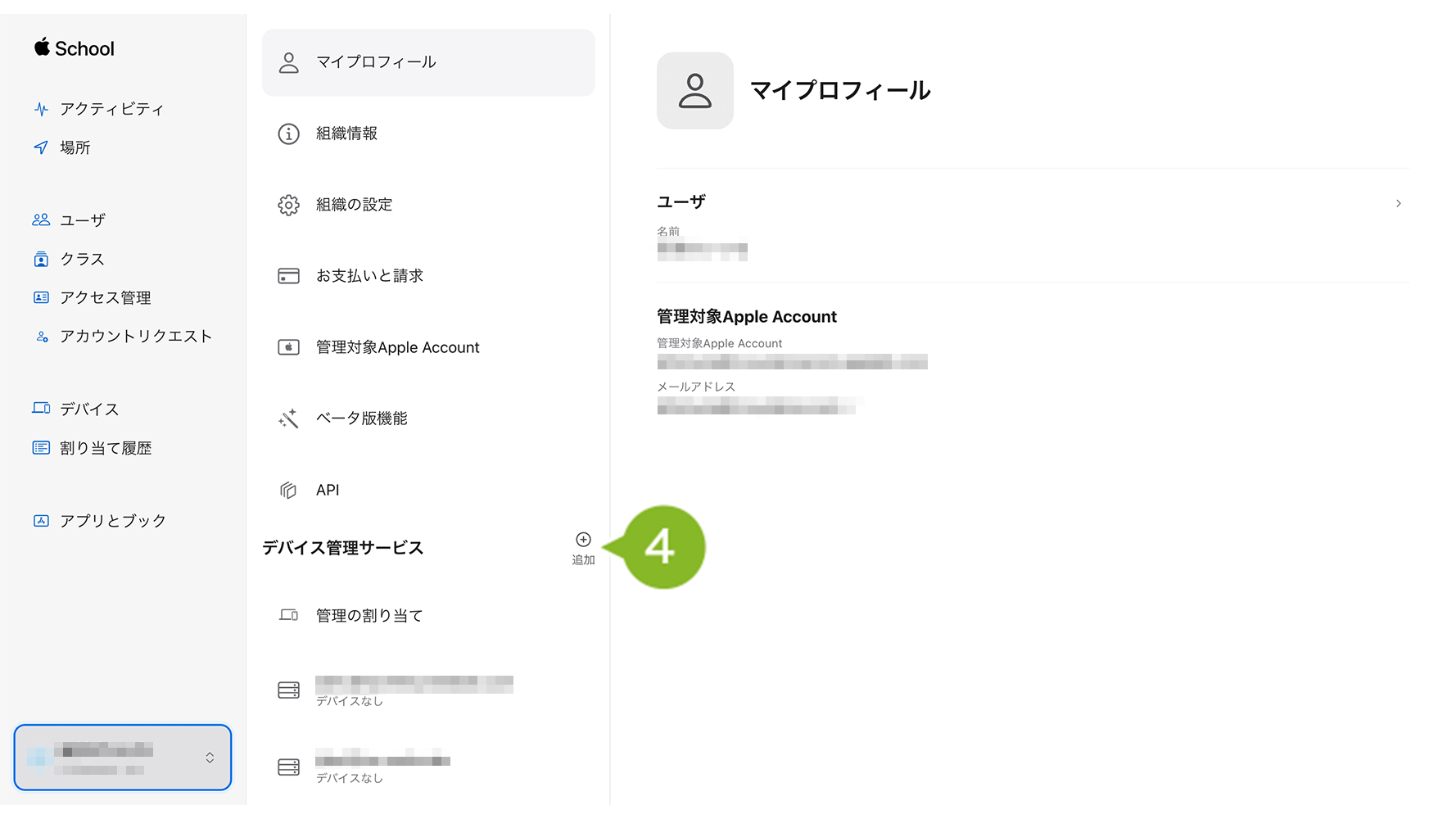The width and height of the screenshot is (1456, 819).
Task: Click the Beta Features sparkle wand icon
Action: pos(288,419)
